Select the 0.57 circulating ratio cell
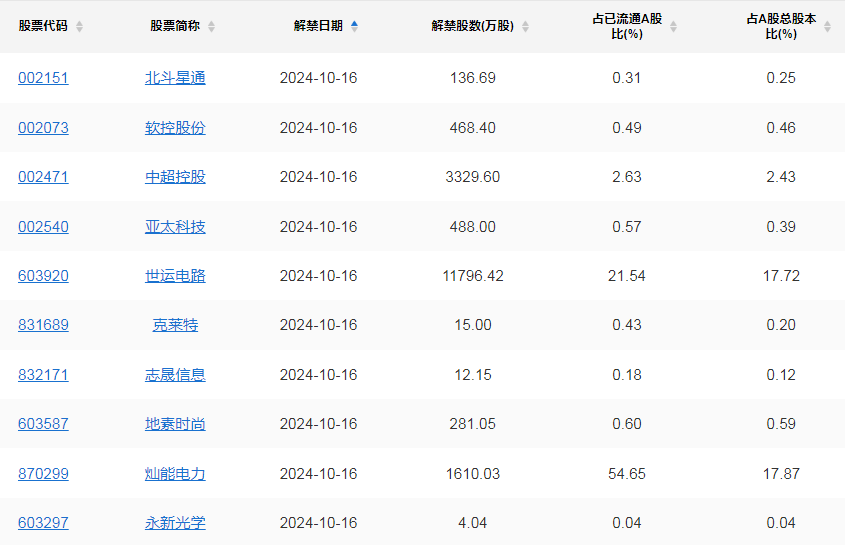Screen dimensions: 845x545 (627, 227)
